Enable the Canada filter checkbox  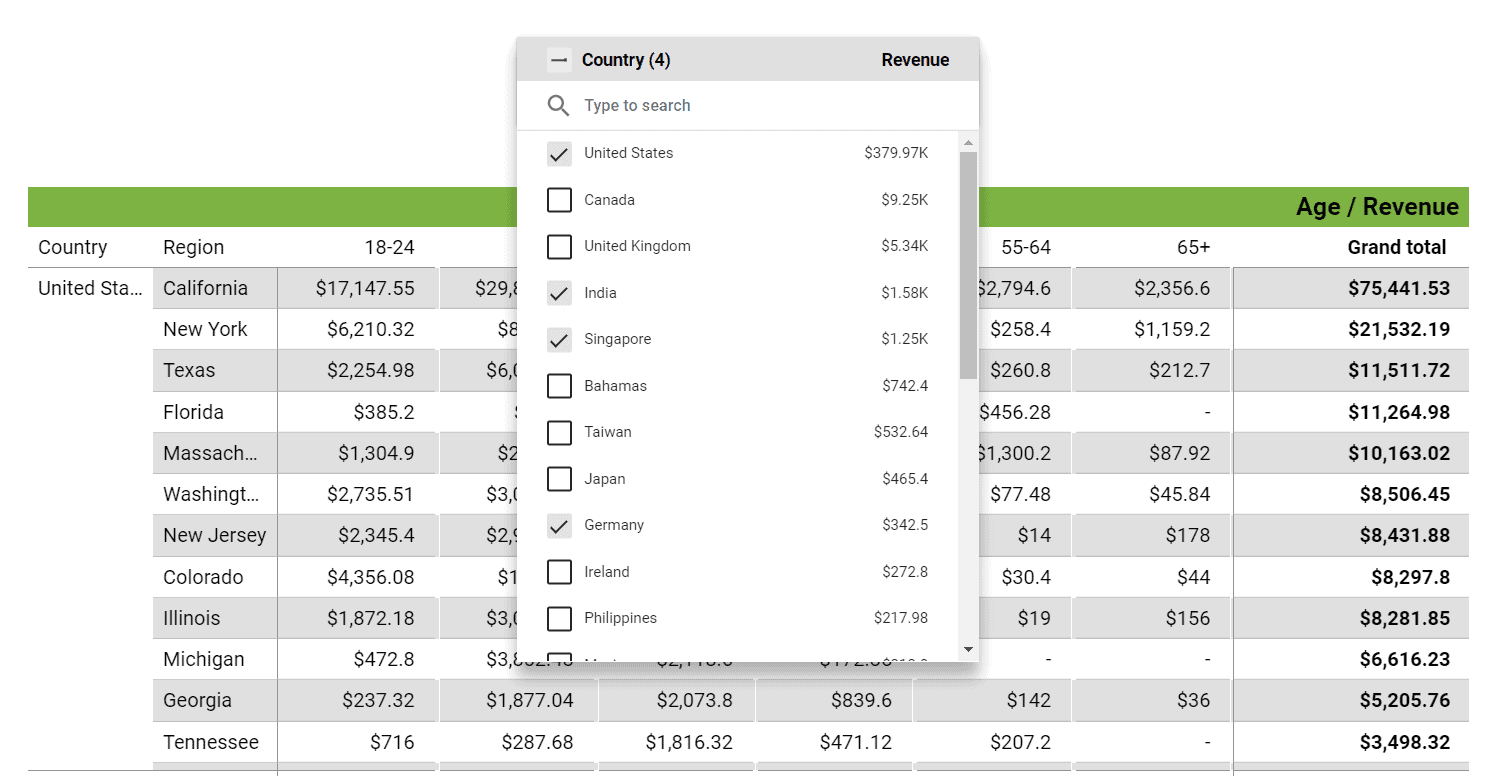559,200
